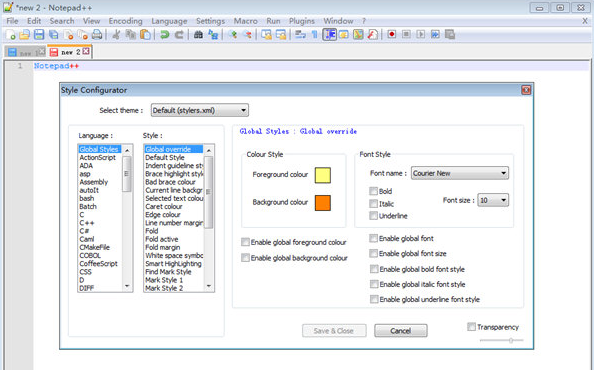Image resolution: width=594 pixels, height=370 pixels.
Task: Toggle Show All Characters pilcrow icon
Action: (314, 35)
